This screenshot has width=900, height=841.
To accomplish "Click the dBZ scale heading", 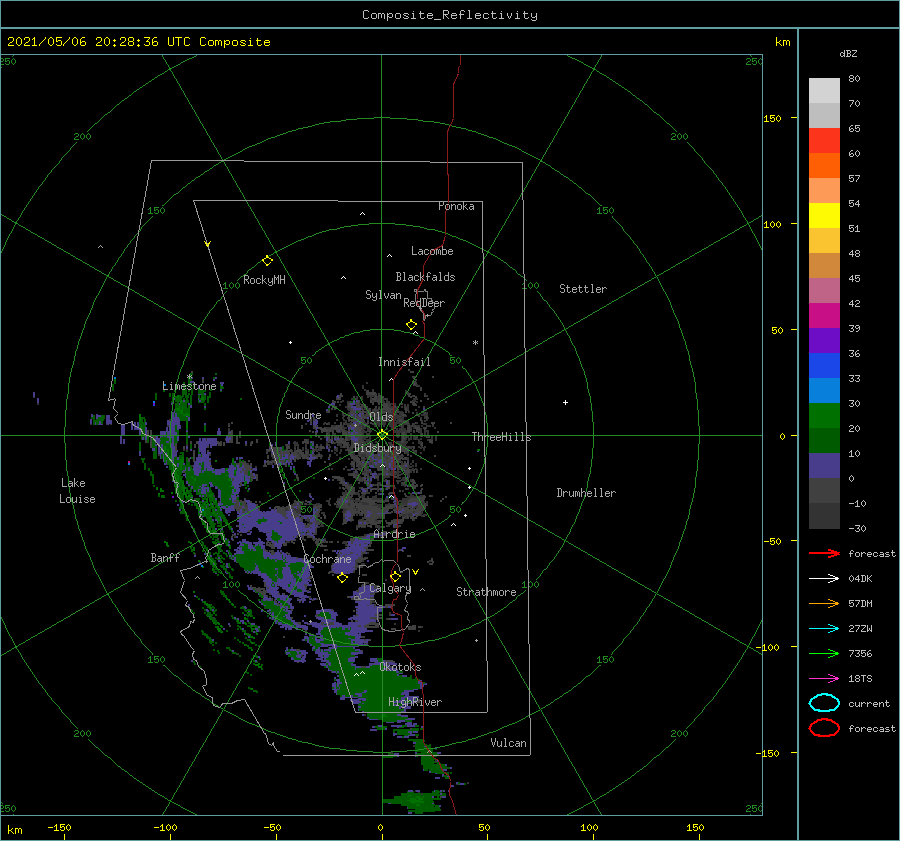I will click(848, 53).
